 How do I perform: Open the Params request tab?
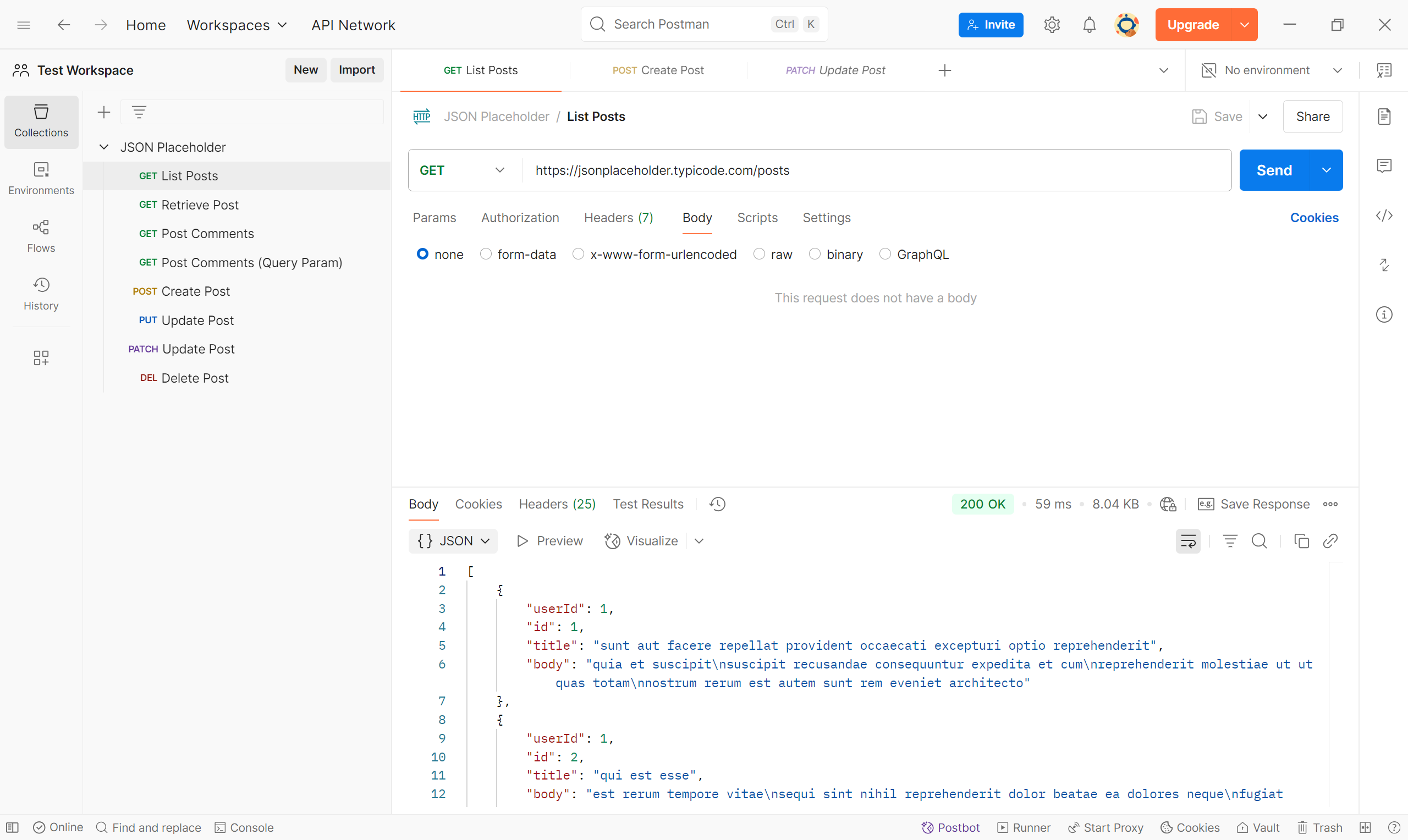(435, 218)
